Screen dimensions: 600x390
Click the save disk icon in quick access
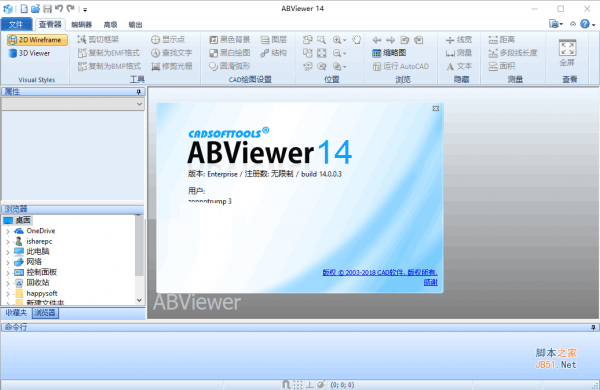[x=47, y=8]
